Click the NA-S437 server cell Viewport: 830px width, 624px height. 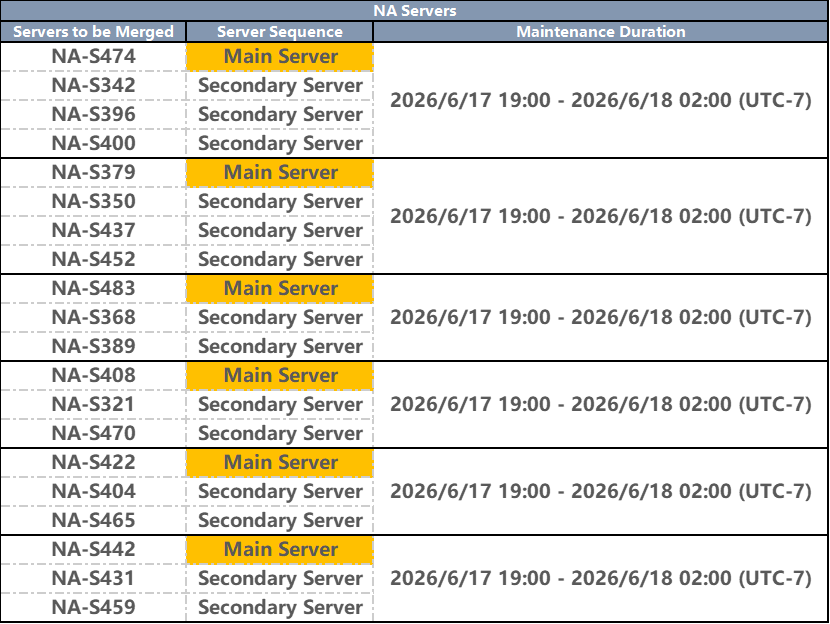[93, 231]
